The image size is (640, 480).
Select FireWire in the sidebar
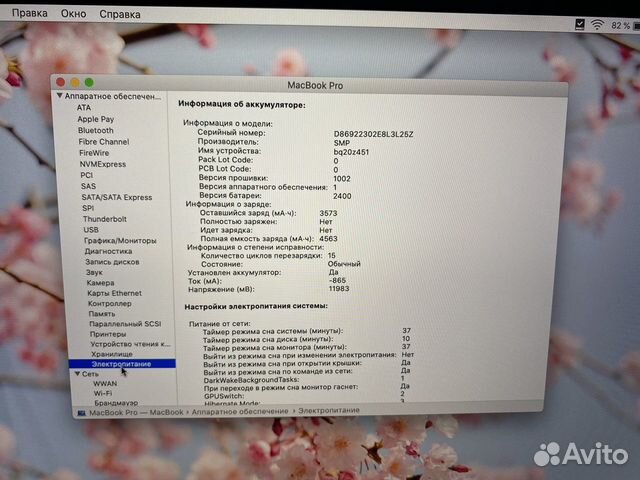click(94, 153)
